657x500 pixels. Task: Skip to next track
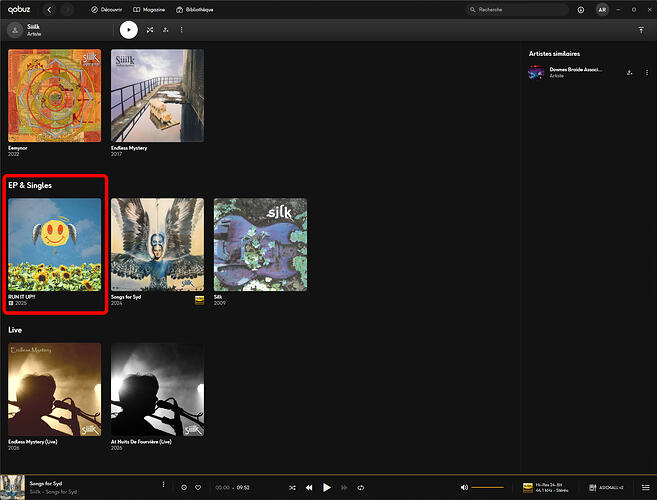click(x=344, y=487)
